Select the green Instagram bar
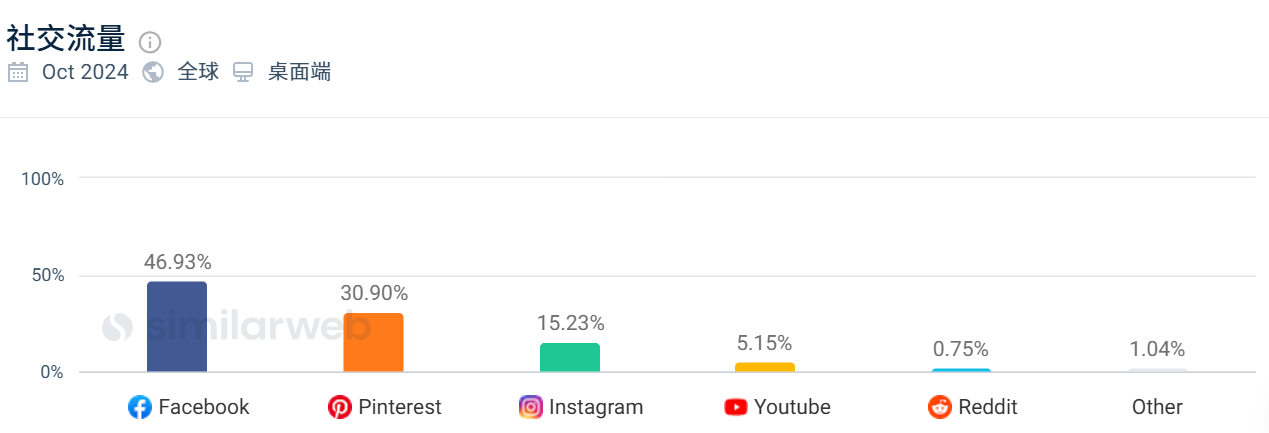The height and width of the screenshot is (433, 1269). (570, 358)
